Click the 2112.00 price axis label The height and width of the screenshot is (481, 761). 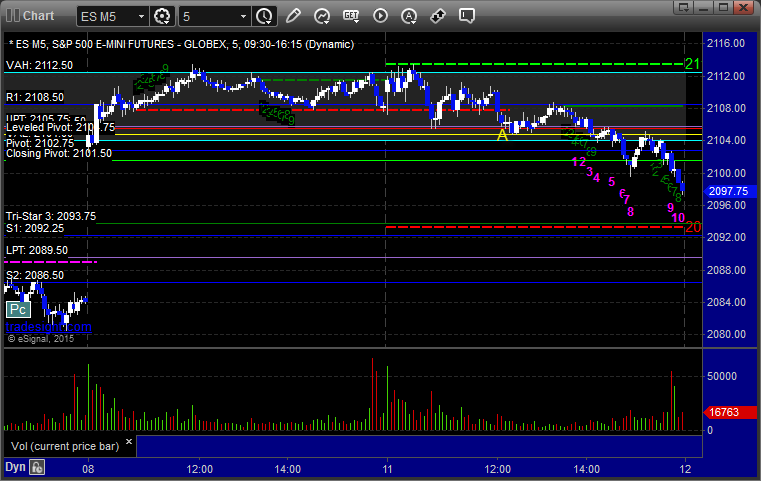(x=726, y=76)
